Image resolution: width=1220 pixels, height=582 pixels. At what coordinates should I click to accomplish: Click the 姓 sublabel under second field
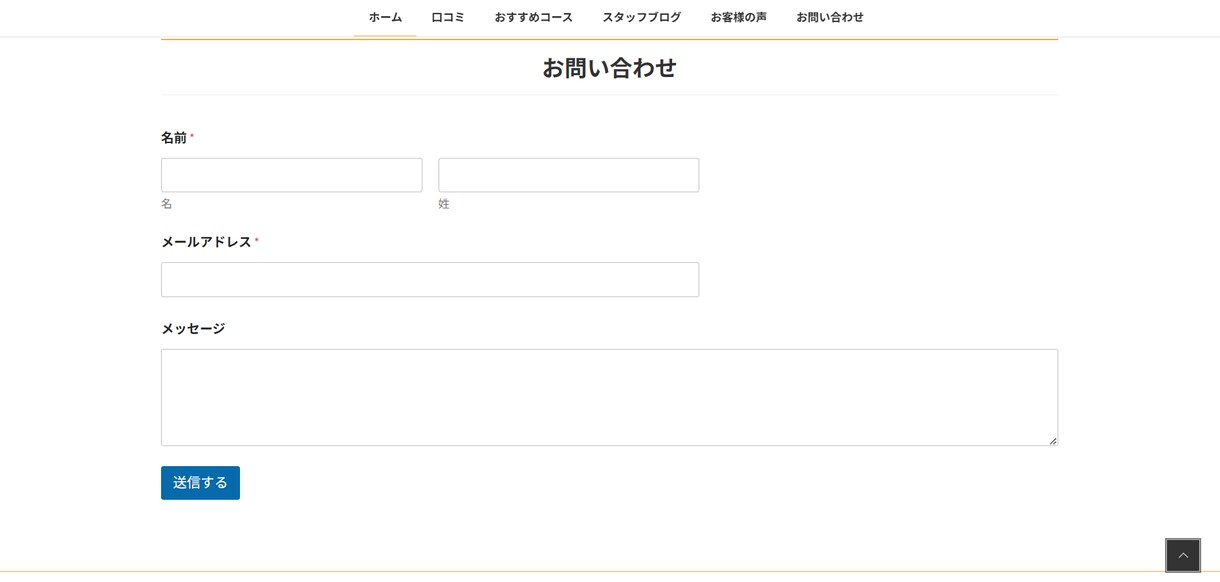(x=444, y=204)
